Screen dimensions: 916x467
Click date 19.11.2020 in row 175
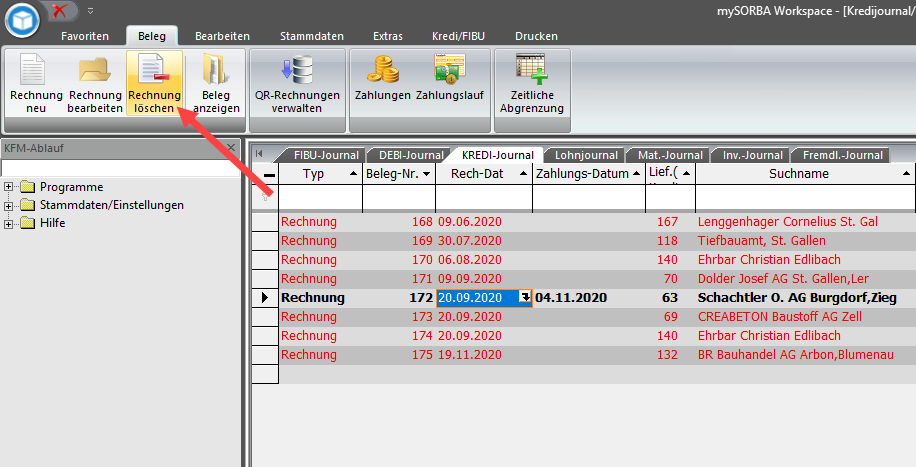[470, 355]
